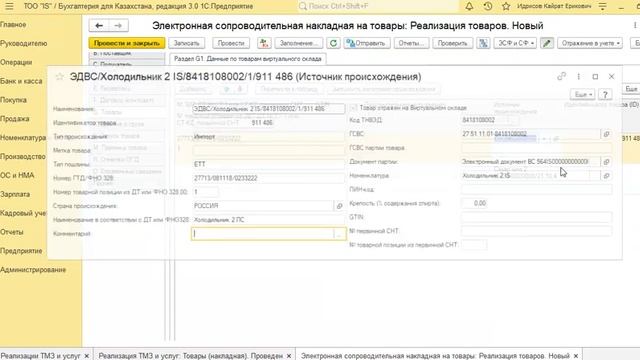Click ellipsis button in Комментарий field

tap(339, 233)
